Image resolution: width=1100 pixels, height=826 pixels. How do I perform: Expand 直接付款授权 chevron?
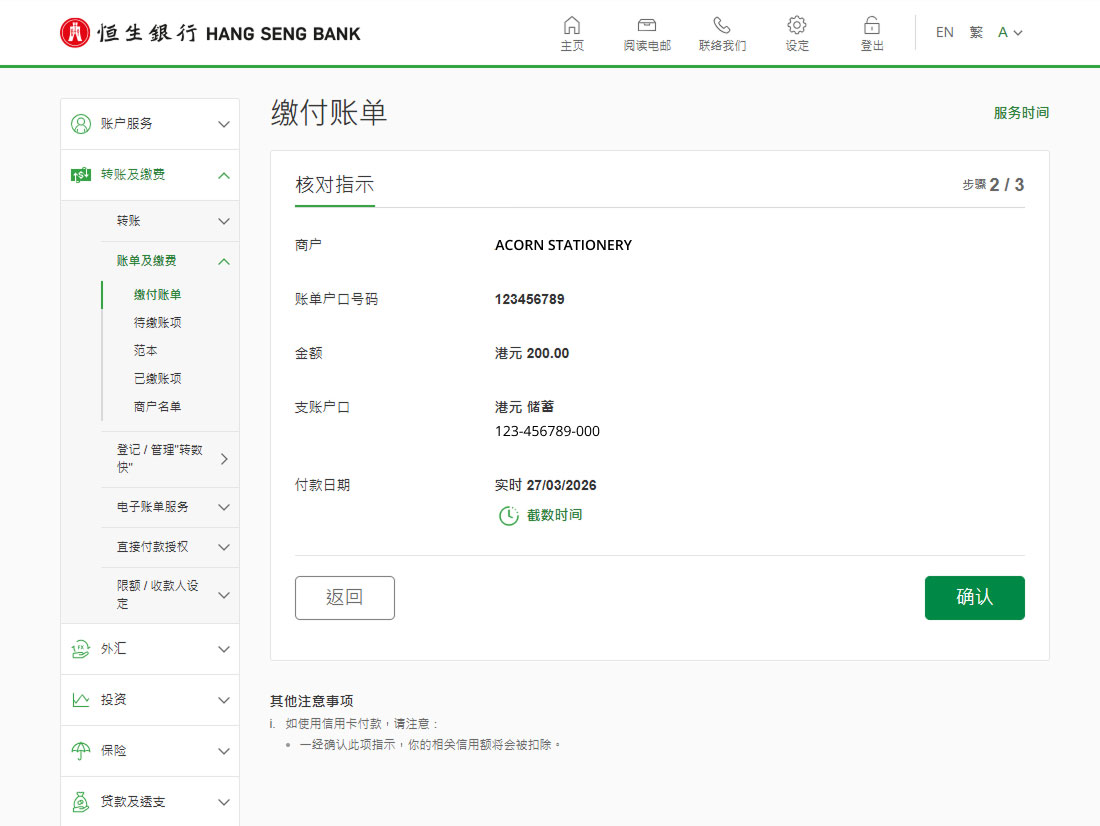224,547
